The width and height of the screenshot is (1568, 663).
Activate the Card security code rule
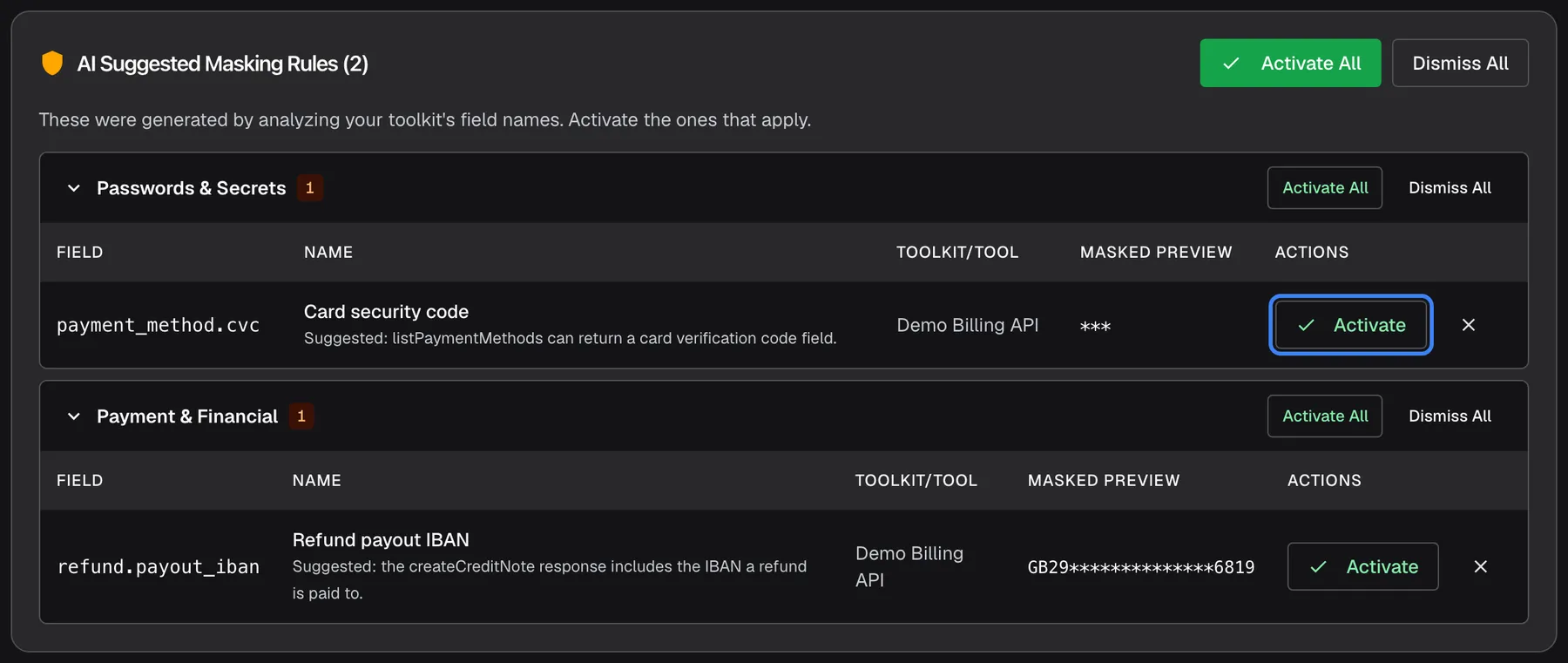1351,325
